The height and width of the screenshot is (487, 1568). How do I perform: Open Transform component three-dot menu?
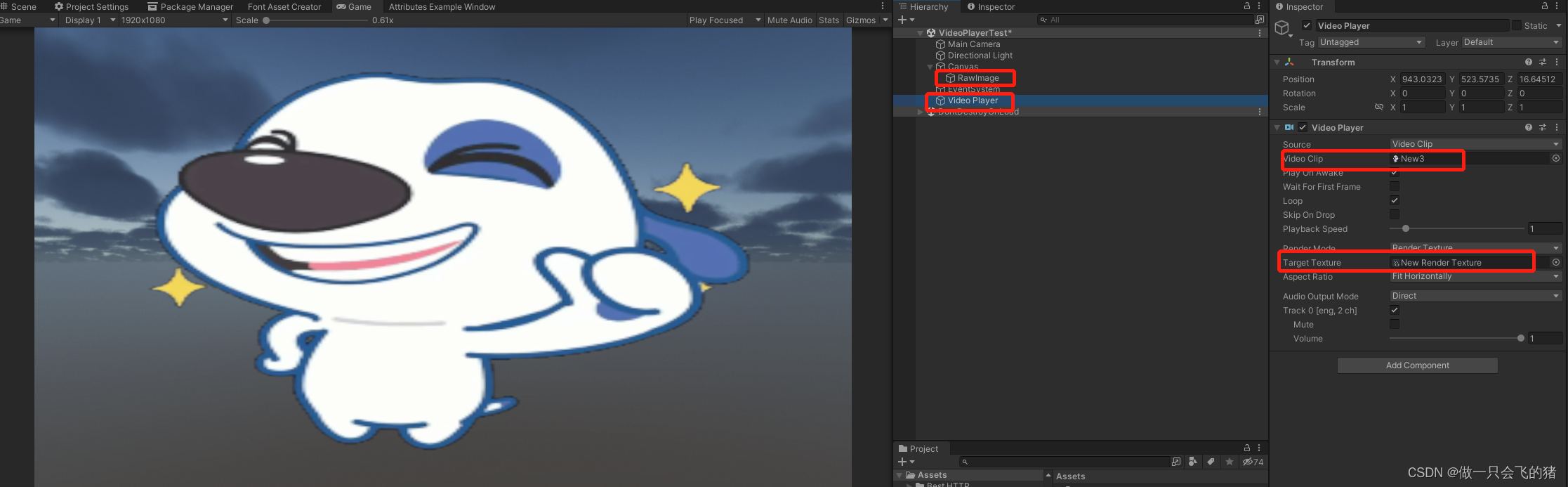click(1557, 62)
